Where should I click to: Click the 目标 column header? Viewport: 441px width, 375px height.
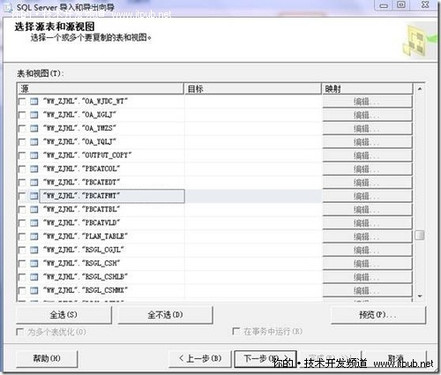(x=253, y=89)
